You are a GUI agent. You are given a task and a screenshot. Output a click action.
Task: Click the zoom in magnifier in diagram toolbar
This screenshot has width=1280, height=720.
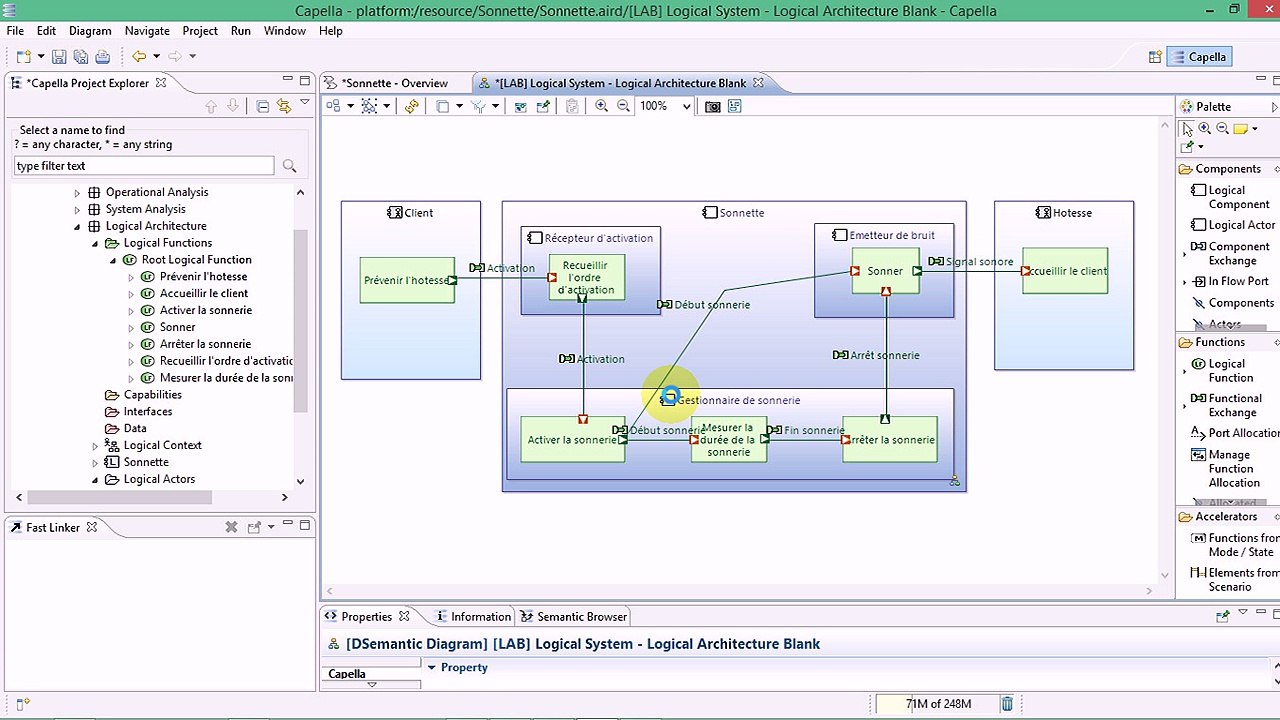[x=601, y=106]
